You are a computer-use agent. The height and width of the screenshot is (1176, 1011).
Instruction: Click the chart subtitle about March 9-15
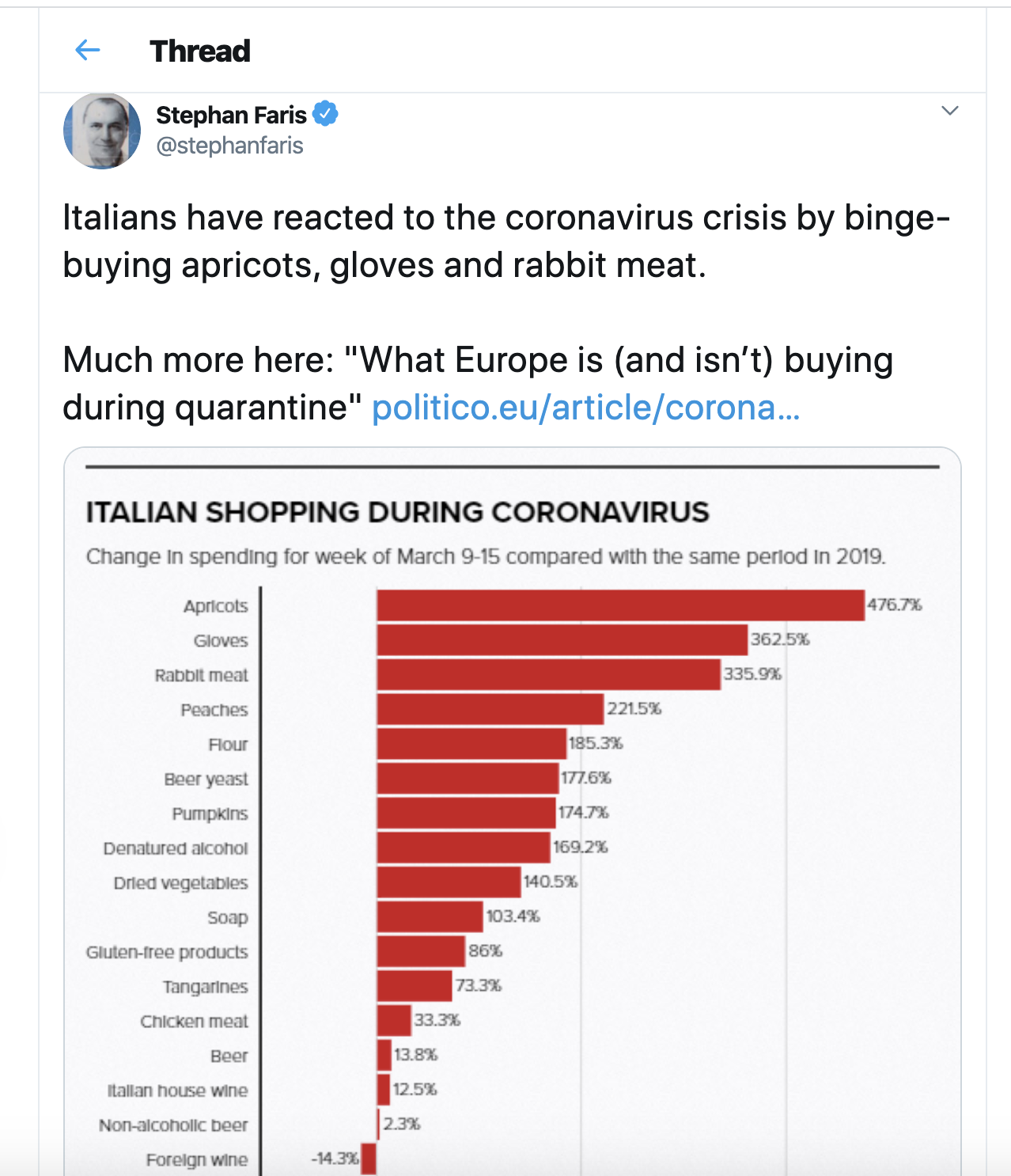pos(486,556)
